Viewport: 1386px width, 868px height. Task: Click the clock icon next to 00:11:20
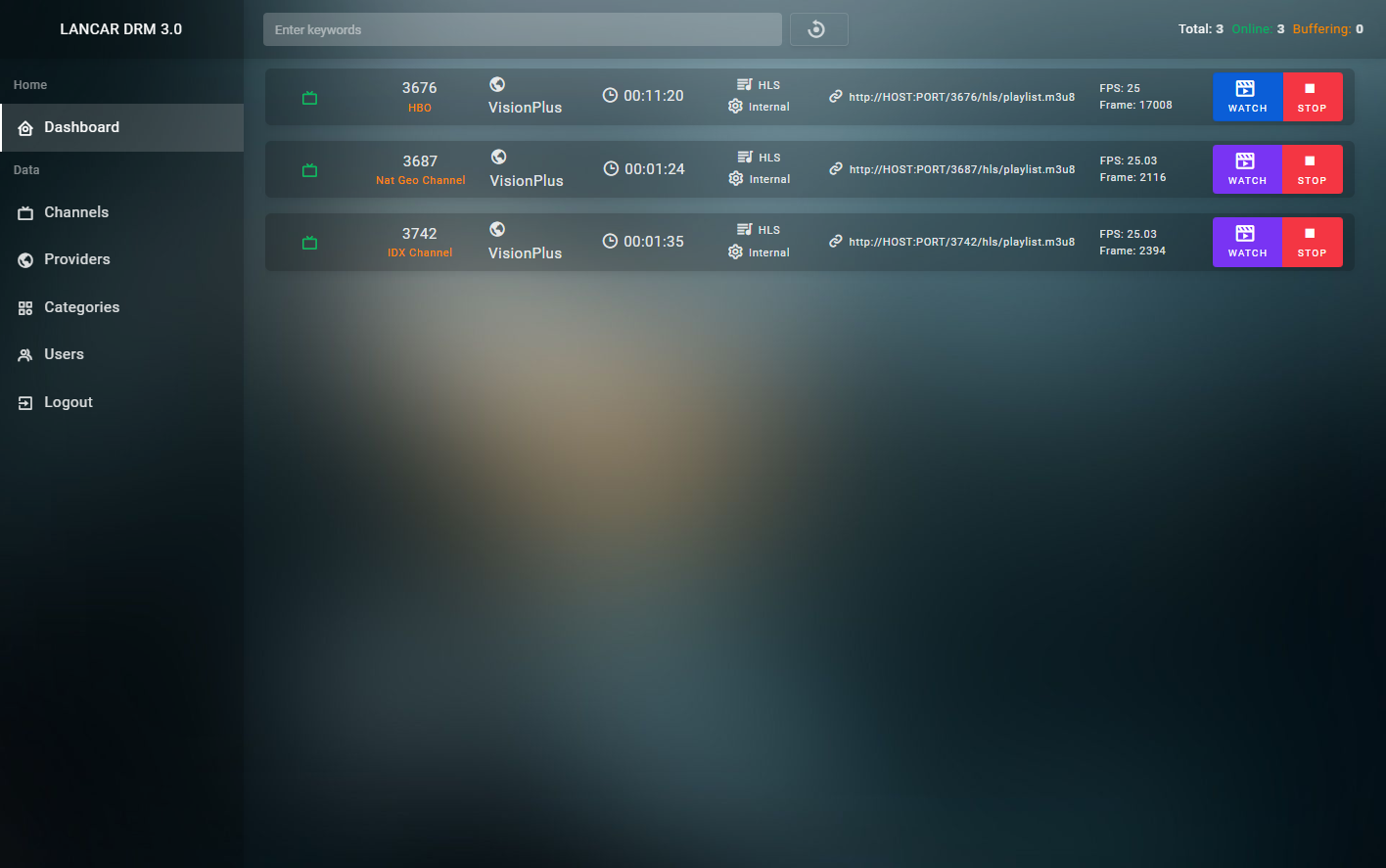coord(610,96)
